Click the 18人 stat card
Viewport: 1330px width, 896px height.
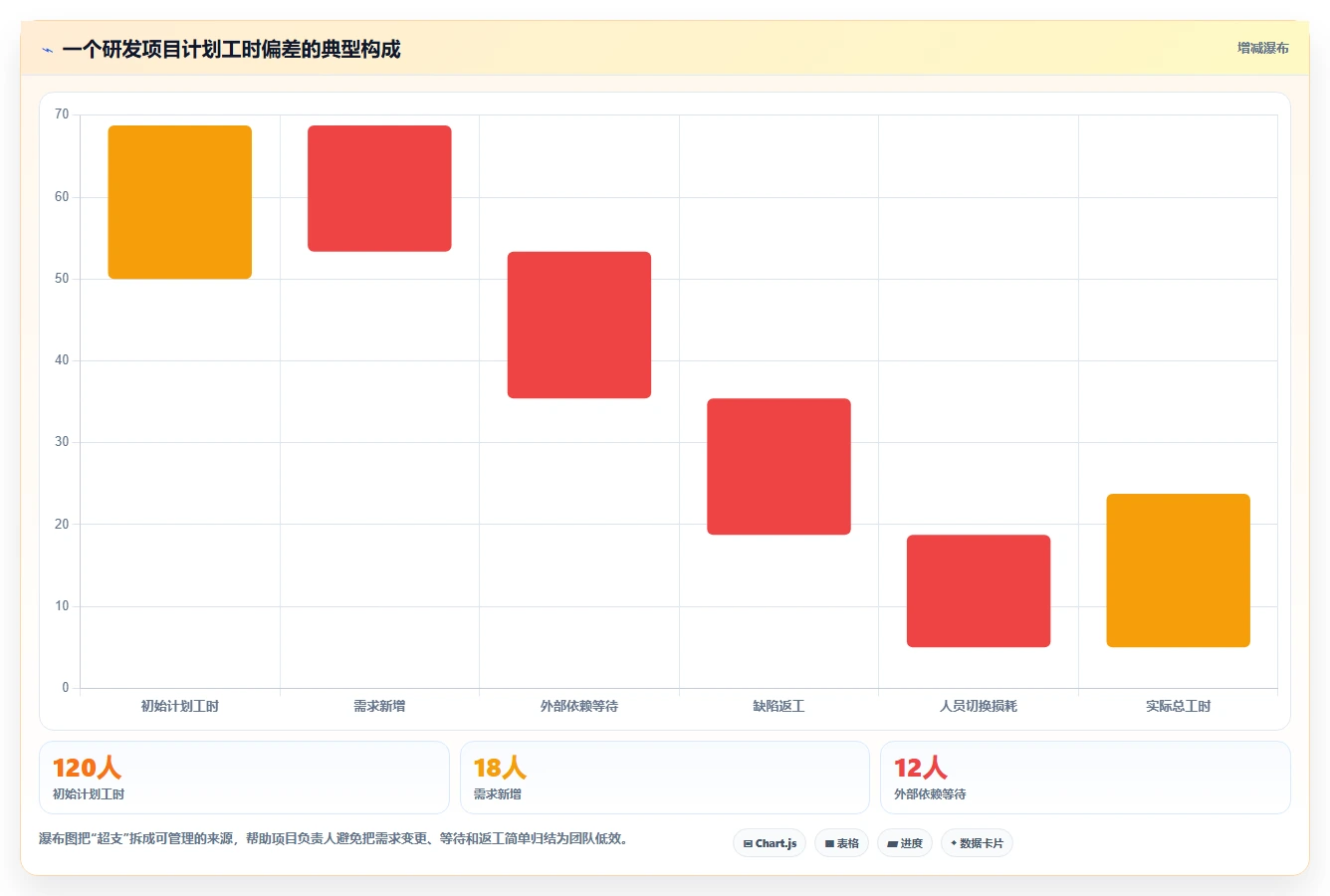664,778
